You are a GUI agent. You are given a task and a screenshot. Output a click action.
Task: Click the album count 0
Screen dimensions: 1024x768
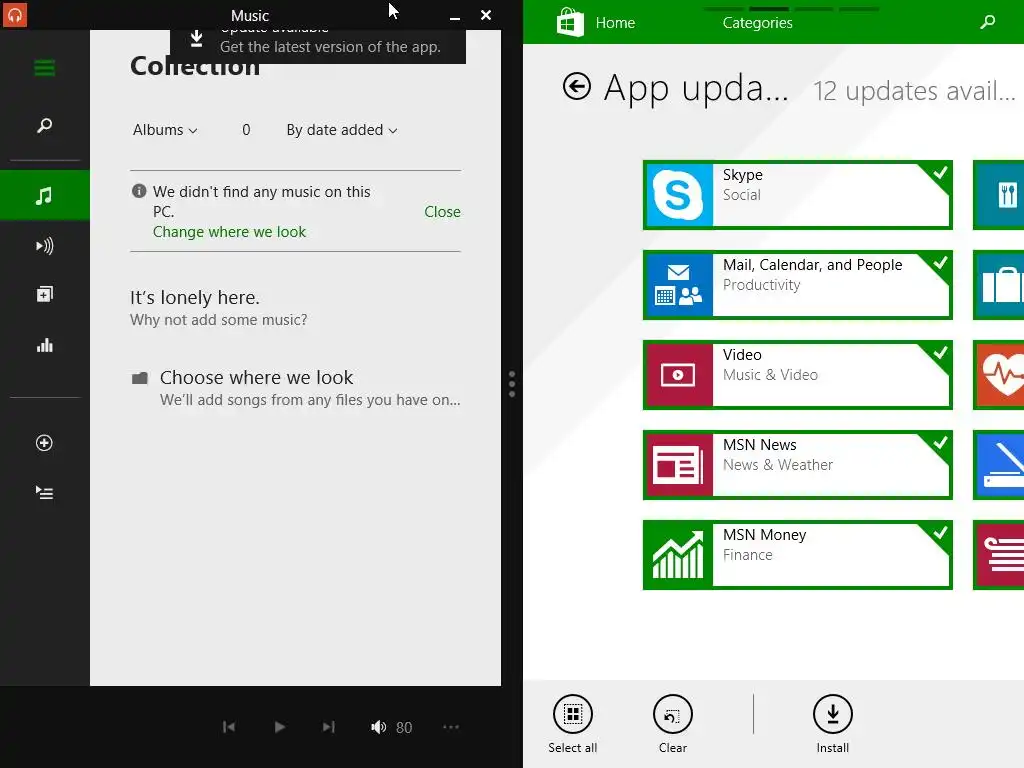click(x=246, y=130)
